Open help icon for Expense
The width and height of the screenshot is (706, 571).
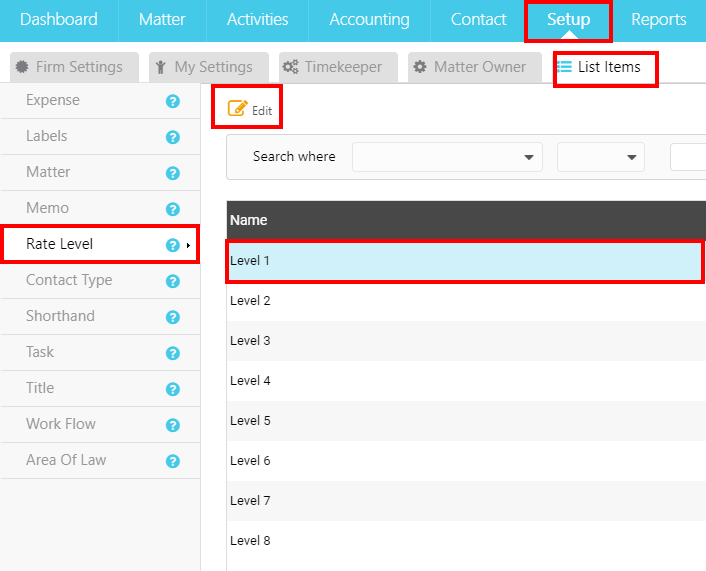click(x=172, y=101)
